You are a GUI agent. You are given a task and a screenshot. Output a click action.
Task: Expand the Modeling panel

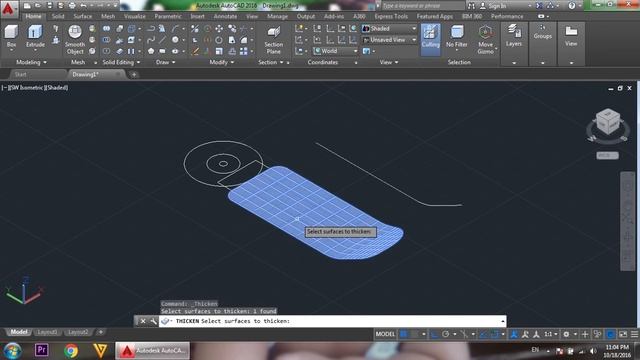click(x=31, y=62)
